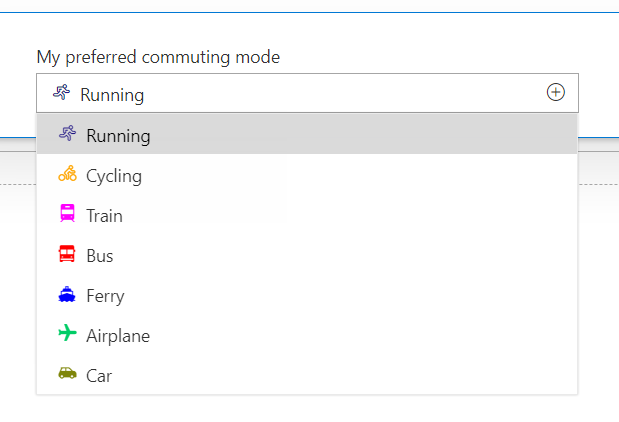Viewport: 619px width, 422px height.
Task: Dismiss the dropdown by clicking blank area below the list
Action: coord(300,410)
